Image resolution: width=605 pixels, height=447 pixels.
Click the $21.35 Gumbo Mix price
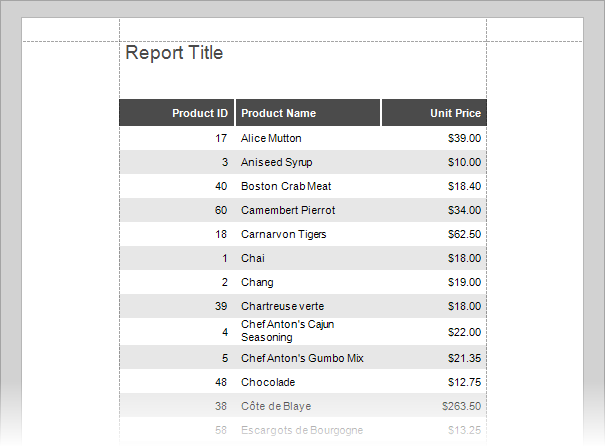[x=464, y=358]
